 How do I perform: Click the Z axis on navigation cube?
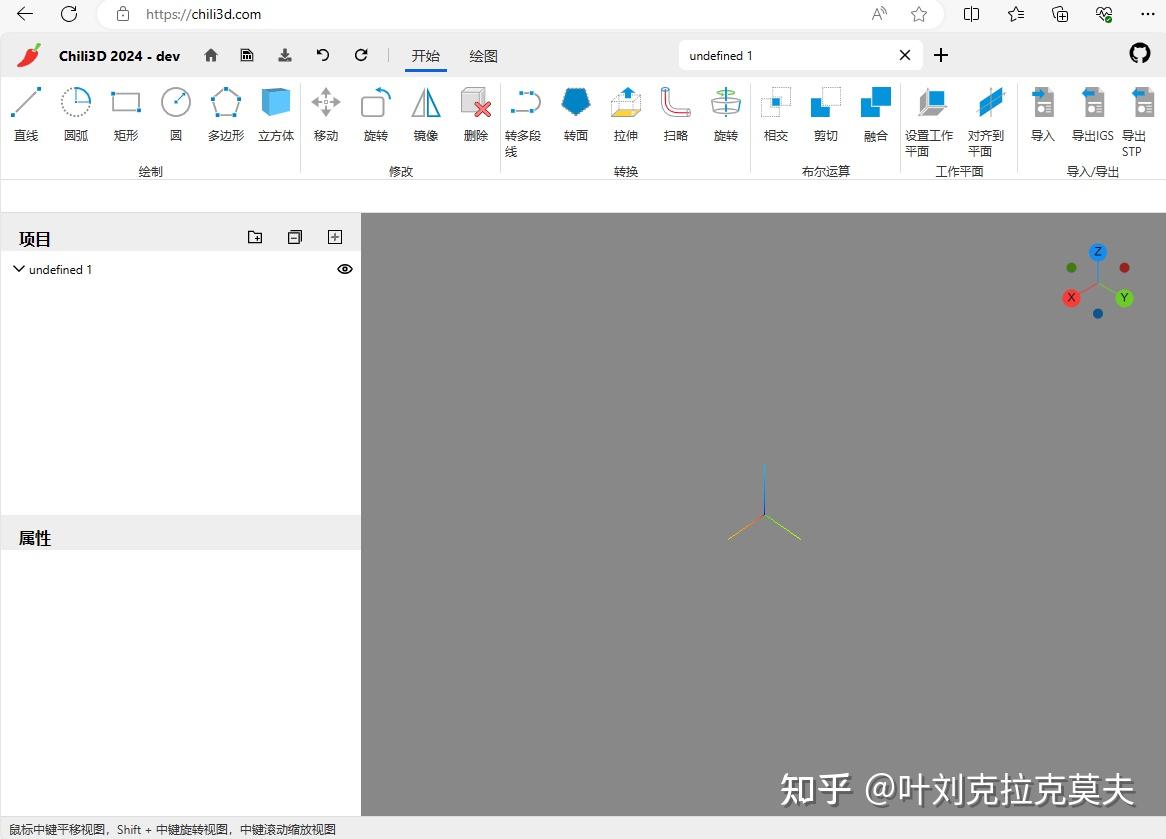pos(1098,251)
